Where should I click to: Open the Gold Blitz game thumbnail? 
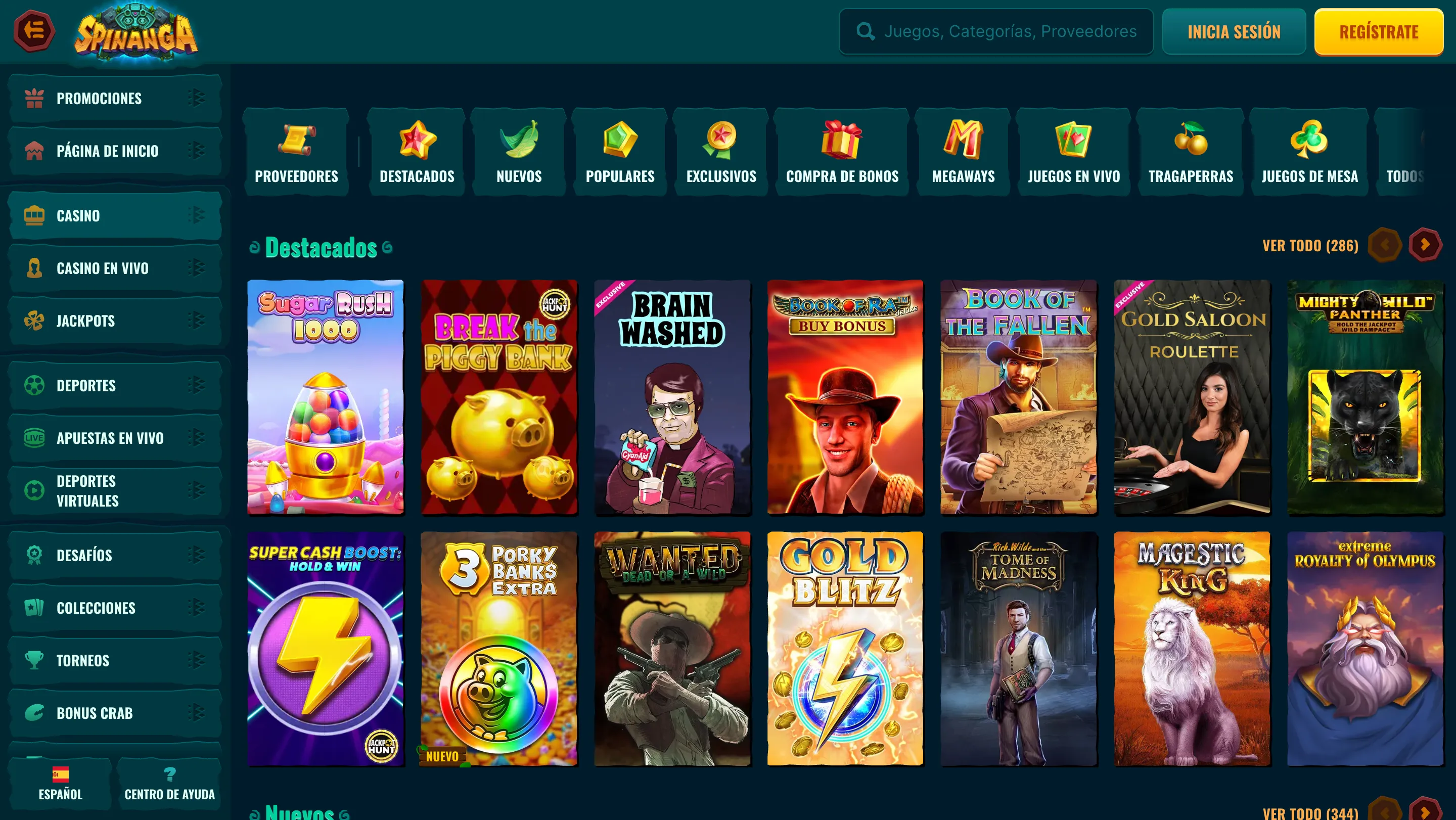pyautogui.click(x=846, y=649)
